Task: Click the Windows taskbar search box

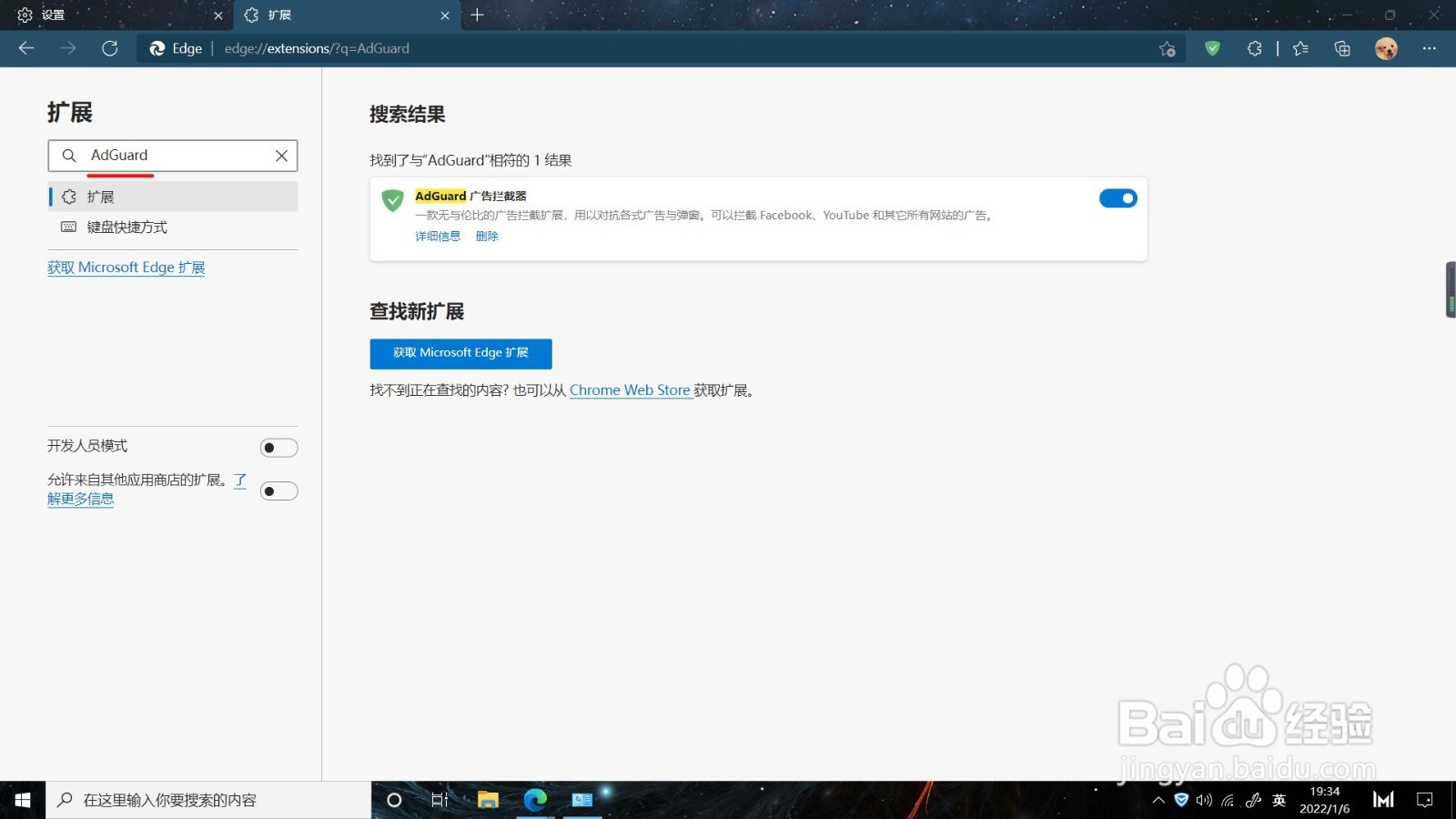Action: pyautogui.click(x=208, y=800)
